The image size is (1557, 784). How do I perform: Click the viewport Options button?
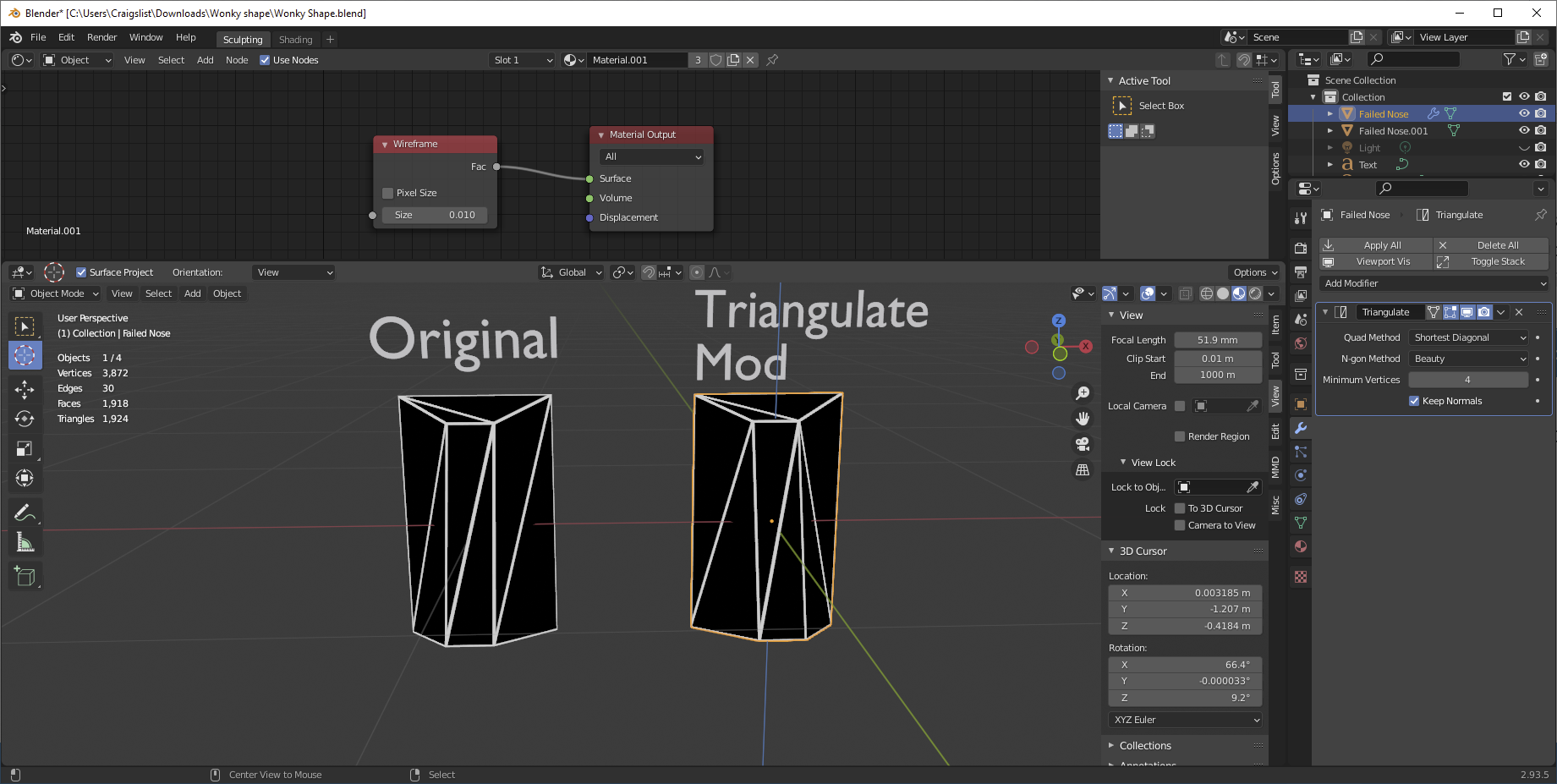tap(1255, 272)
